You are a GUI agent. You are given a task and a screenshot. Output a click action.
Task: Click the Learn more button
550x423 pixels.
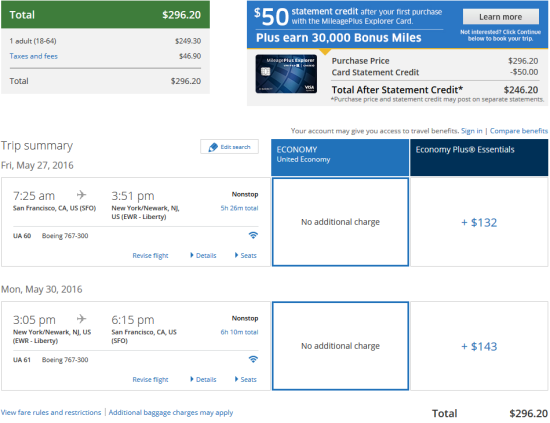tap(501, 17)
